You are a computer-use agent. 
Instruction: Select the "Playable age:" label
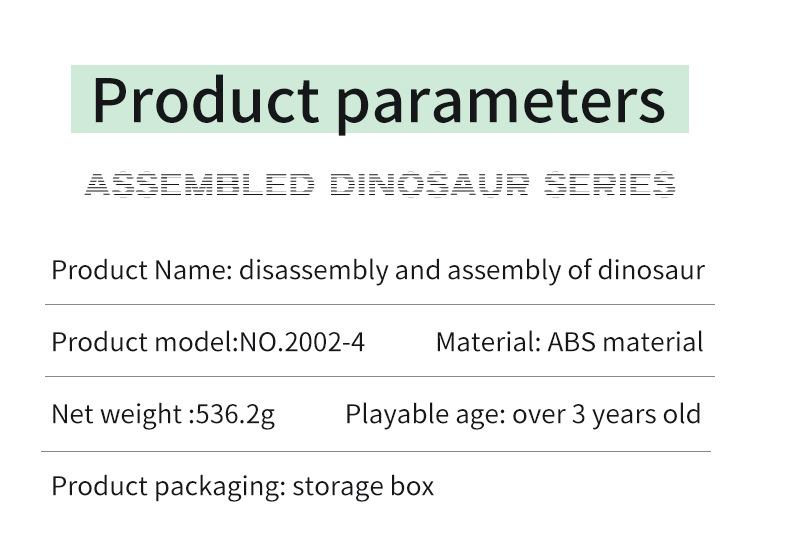(425, 414)
